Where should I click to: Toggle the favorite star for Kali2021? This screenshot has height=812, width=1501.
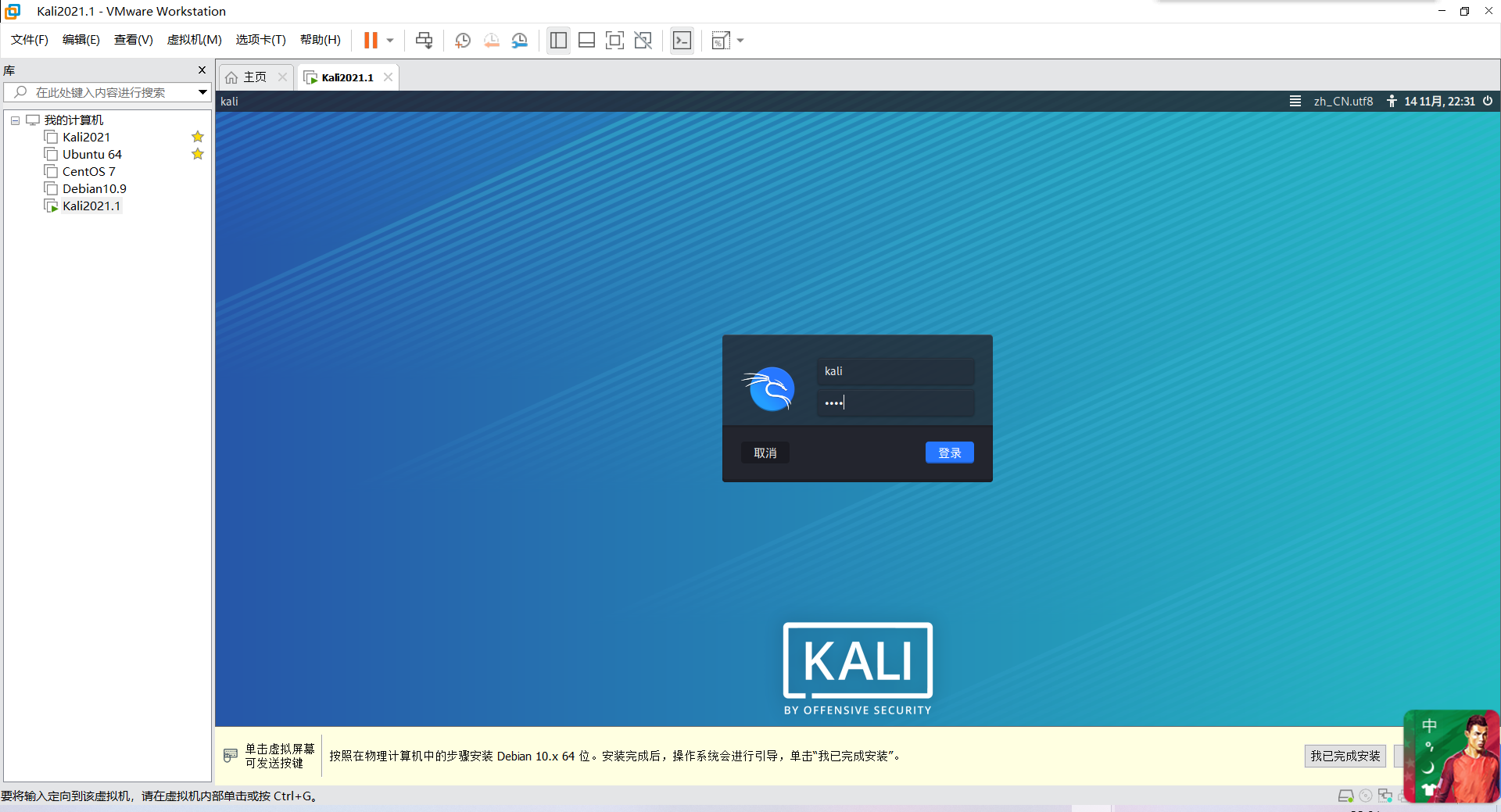click(198, 137)
